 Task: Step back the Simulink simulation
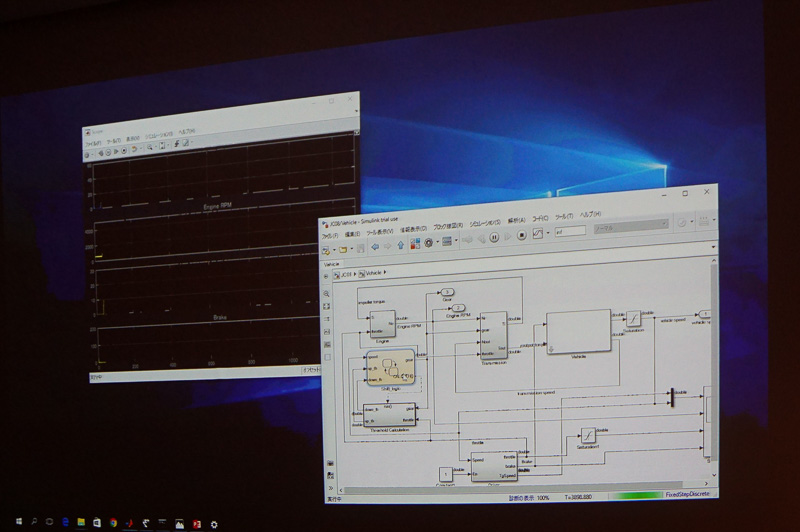pos(481,238)
